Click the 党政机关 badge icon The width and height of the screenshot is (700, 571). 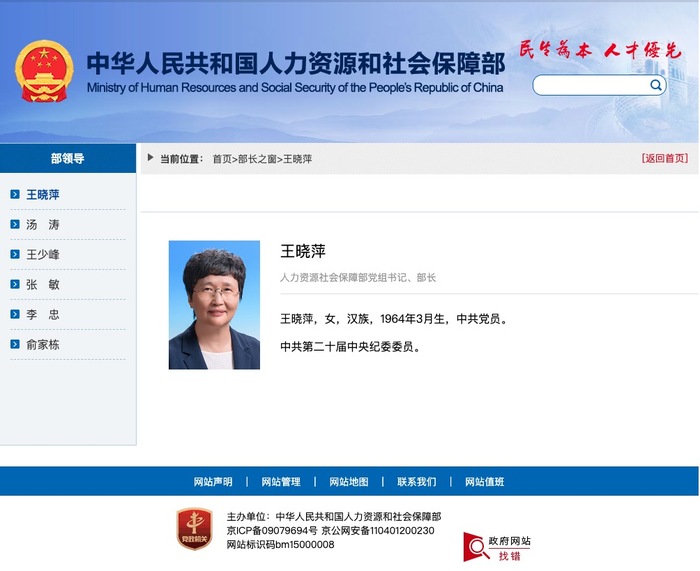pyautogui.click(x=194, y=529)
